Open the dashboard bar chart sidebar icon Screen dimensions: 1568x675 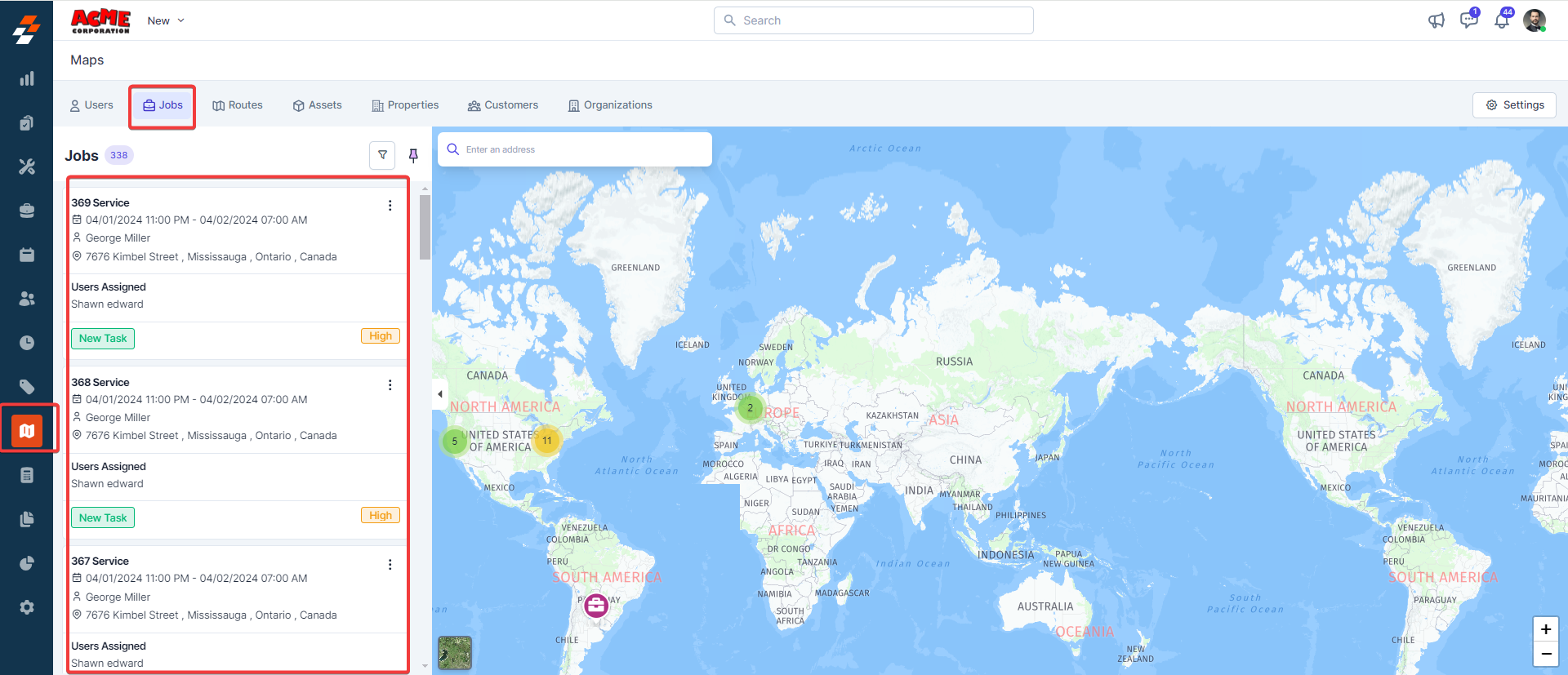pyautogui.click(x=27, y=78)
